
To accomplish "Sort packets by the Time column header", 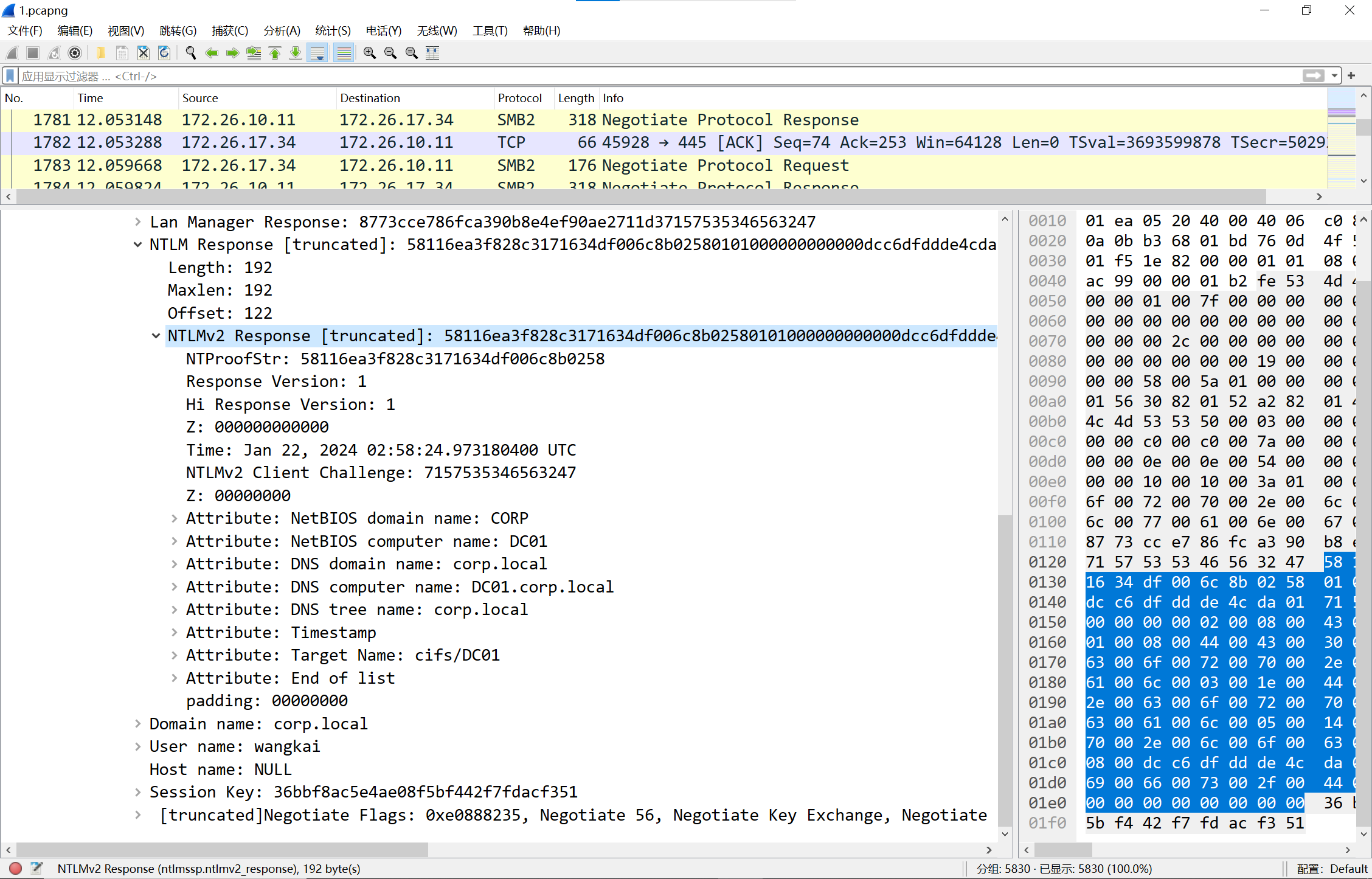I will click(126, 98).
